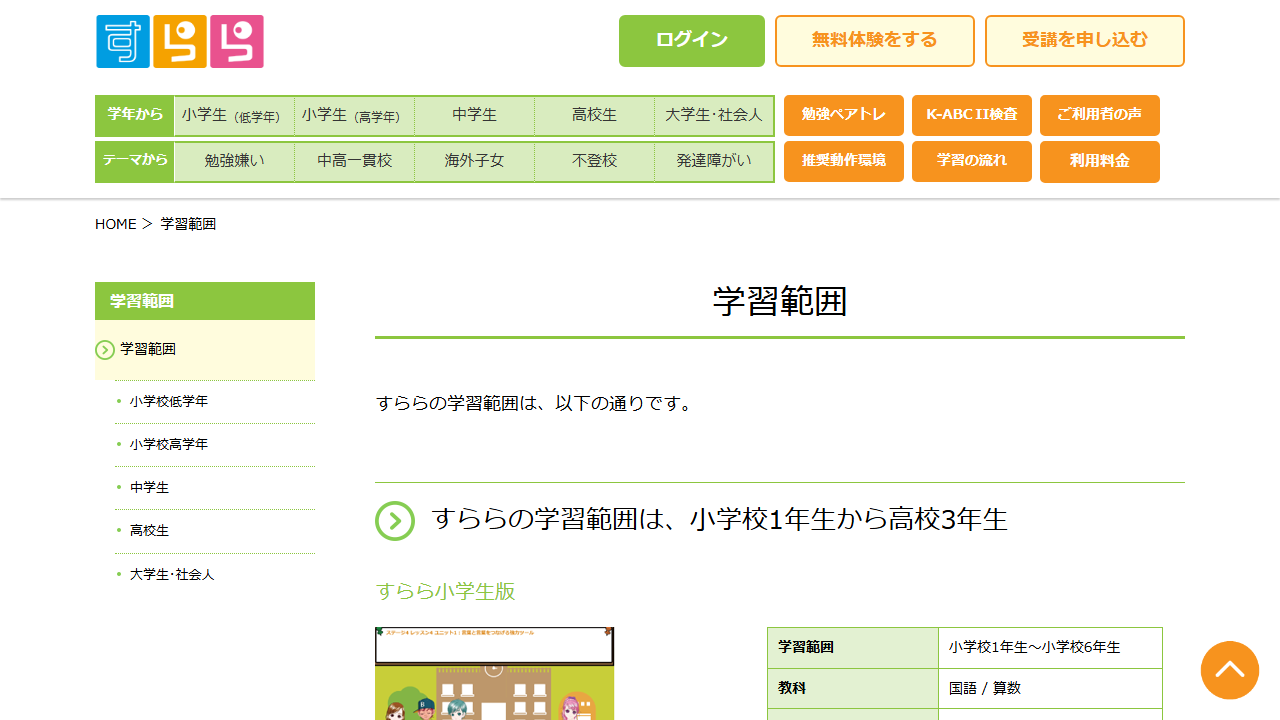Open the 高校生 menu item
This screenshot has height=720, width=1280.
[594, 116]
